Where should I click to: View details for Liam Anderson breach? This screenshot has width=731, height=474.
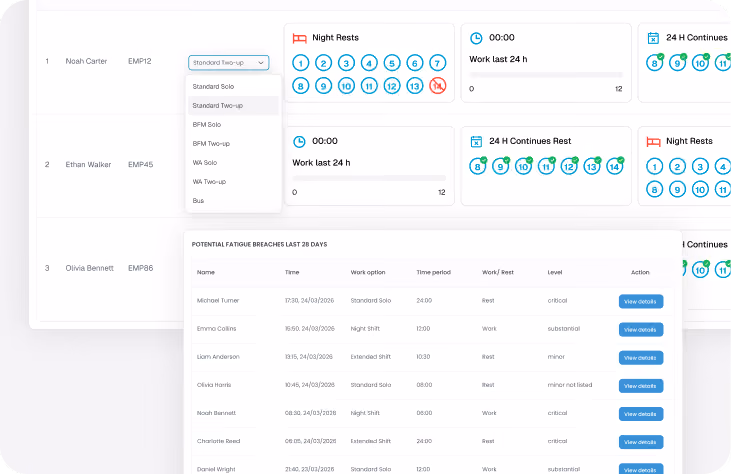pyautogui.click(x=641, y=358)
